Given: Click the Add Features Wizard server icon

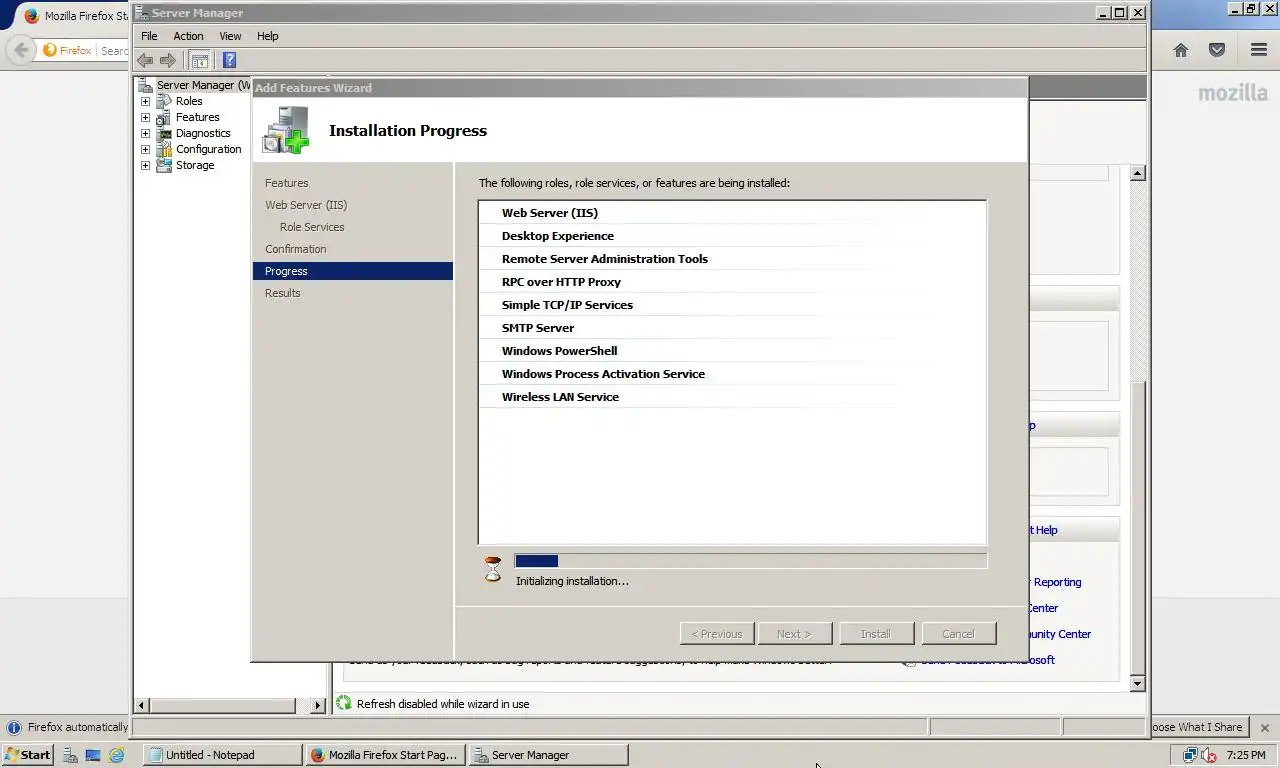Looking at the screenshot, I should pyautogui.click(x=286, y=129).
